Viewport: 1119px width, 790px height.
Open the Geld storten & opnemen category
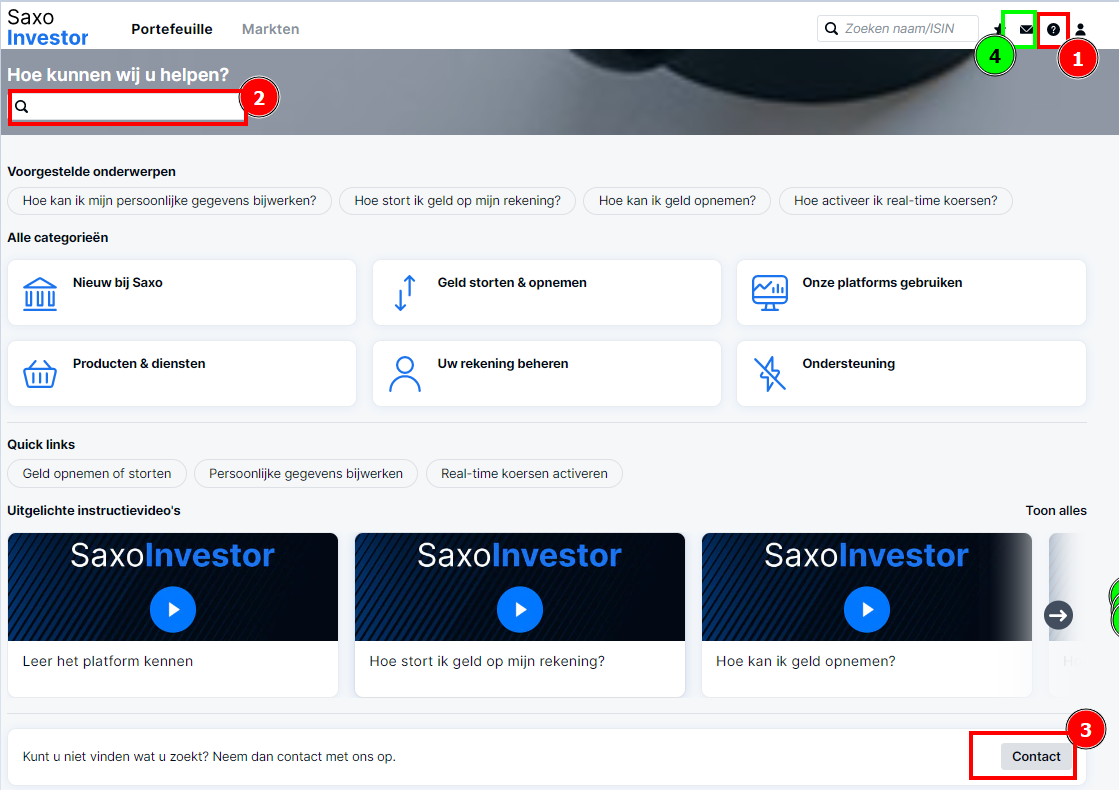(x=547, y=293)
